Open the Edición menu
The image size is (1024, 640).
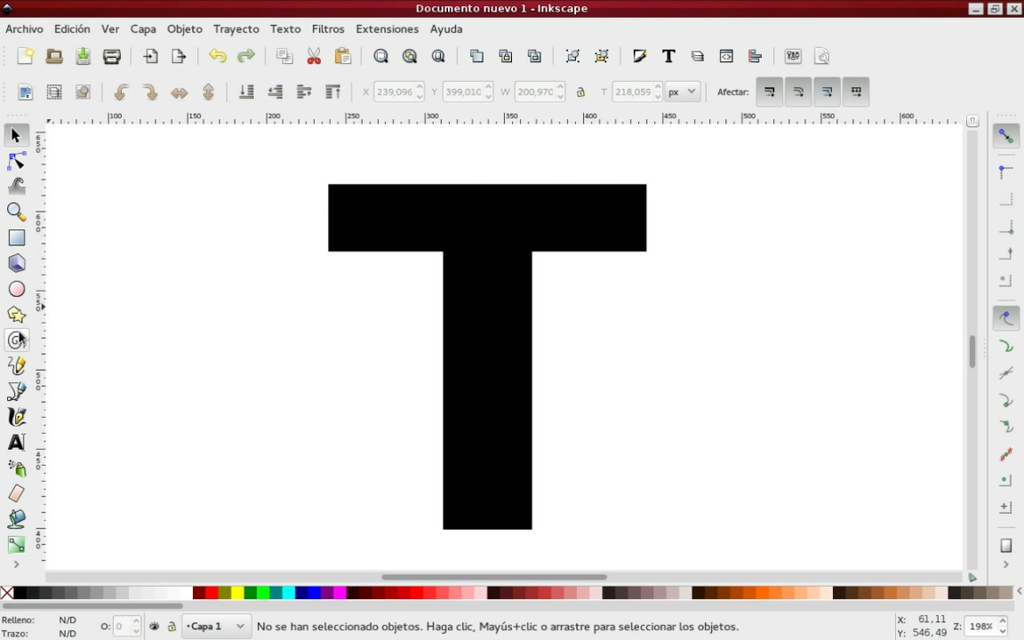tap(72, 29)
